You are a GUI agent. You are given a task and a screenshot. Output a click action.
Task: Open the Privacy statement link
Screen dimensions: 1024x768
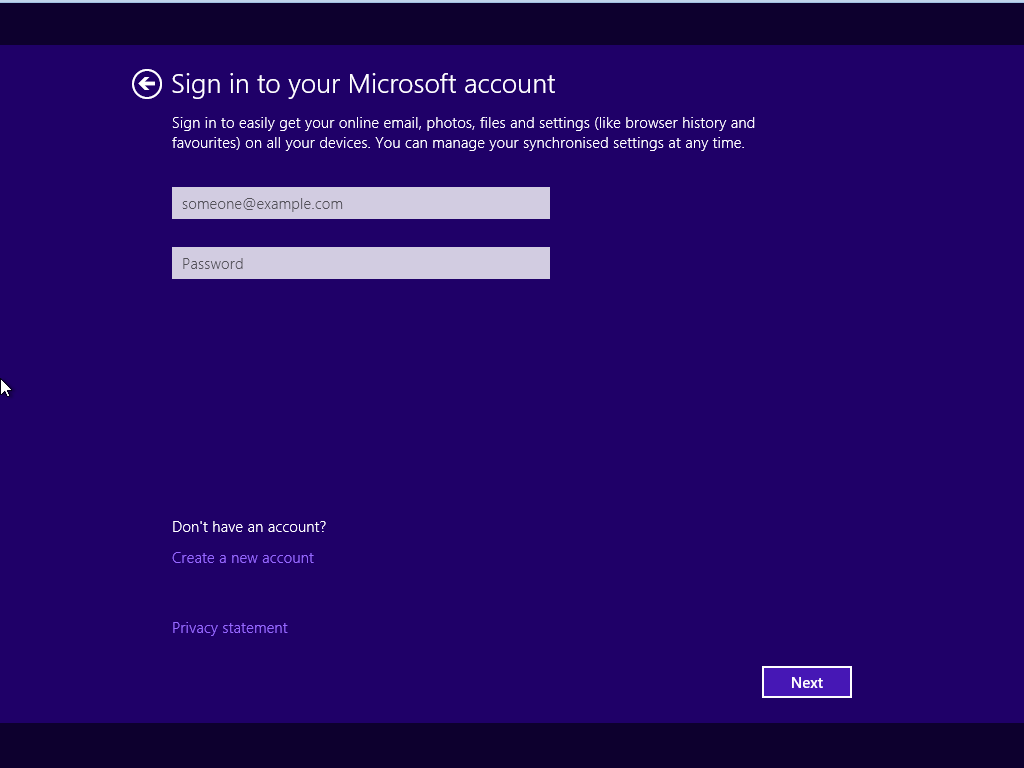[229, 628]
